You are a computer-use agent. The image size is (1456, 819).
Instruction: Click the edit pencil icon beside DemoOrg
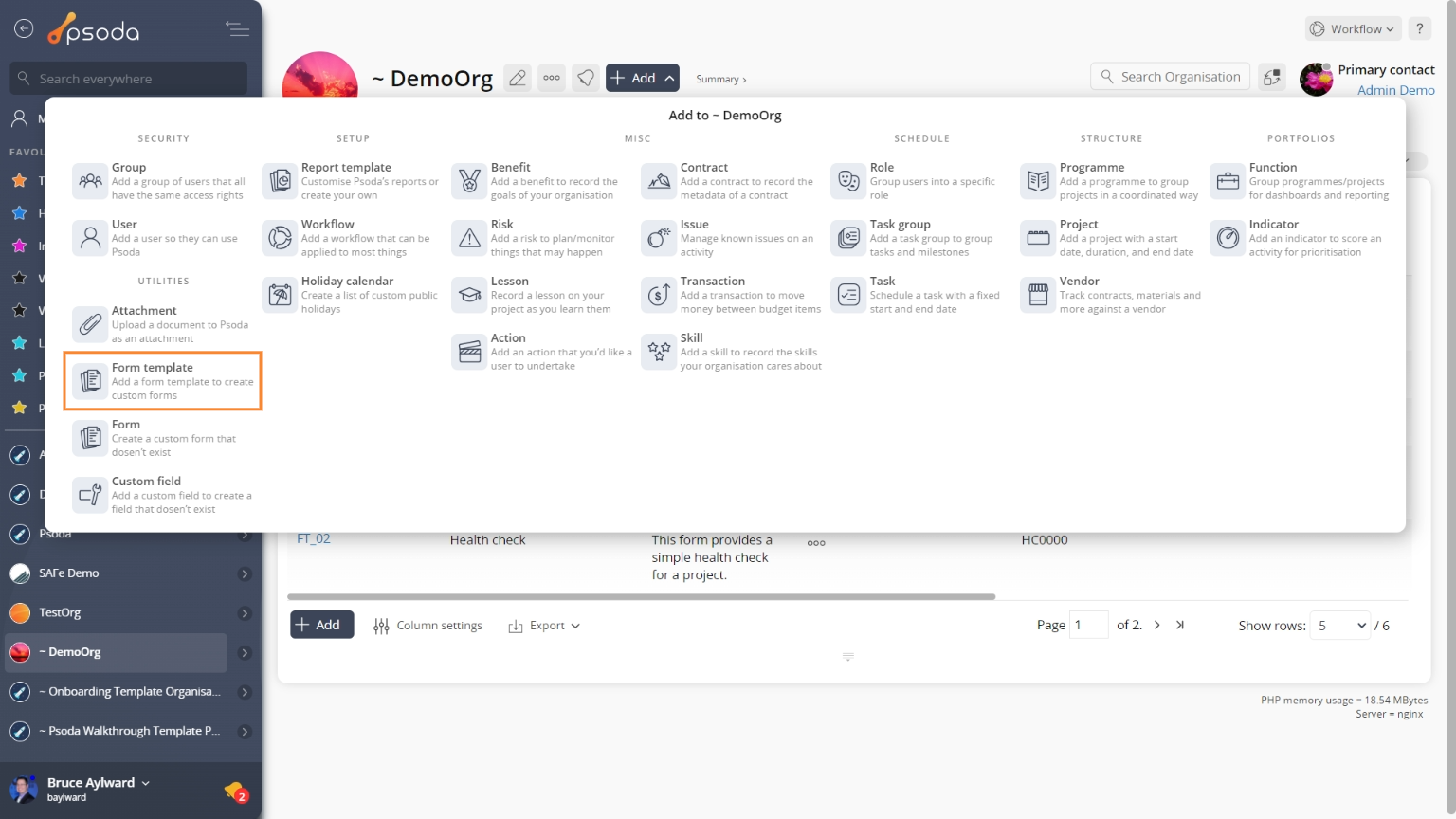[518, 78]
